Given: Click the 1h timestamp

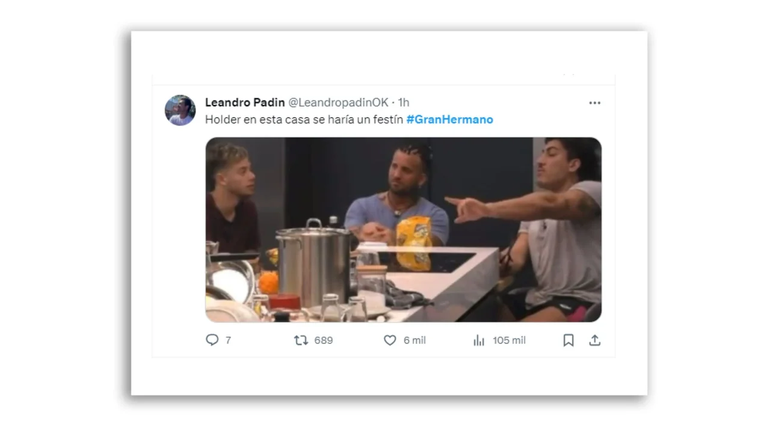Looking at the screenshot, I should (x=402, y=102).
